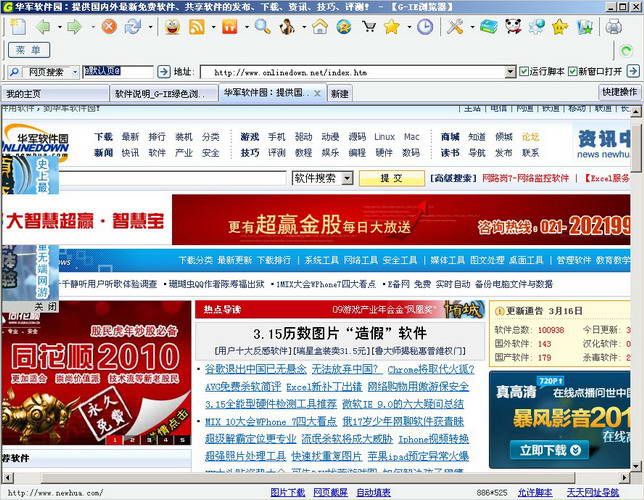Close the floating ad with 关闭
Viewport: 644px width, 500px height.
(46, 306)
